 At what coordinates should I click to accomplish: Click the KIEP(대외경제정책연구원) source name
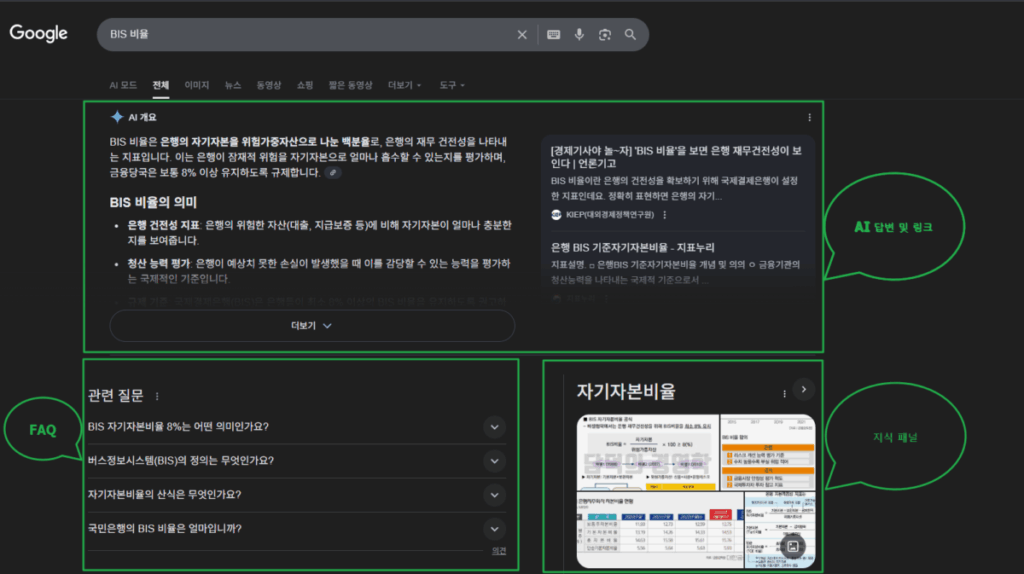point(610,215)
